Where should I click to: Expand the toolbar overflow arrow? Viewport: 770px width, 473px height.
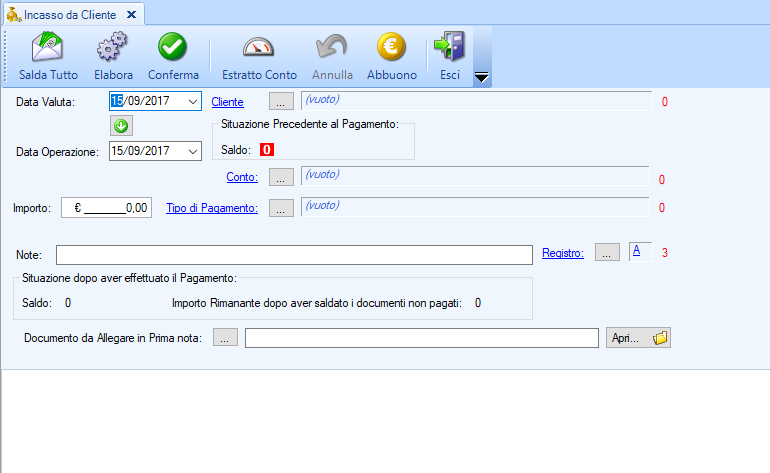[480, 77]
